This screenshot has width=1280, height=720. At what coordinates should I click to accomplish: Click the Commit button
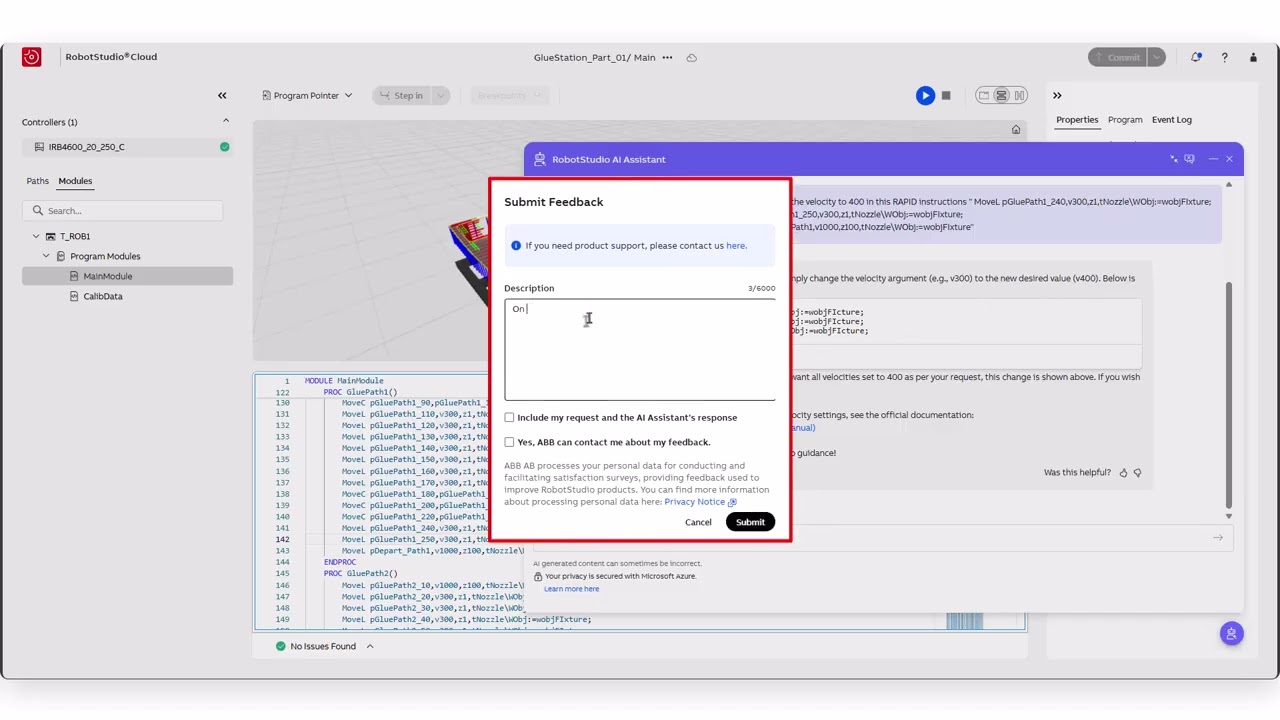[x=1117, y=57]
